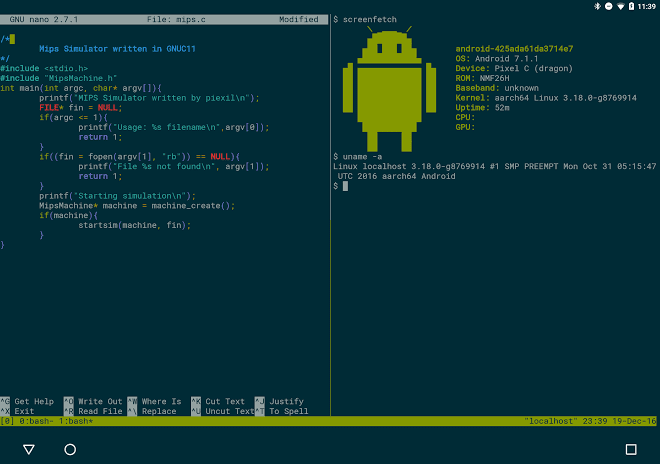Tap the Bluetooth status icon
Image resolution: width=660 pixels, height=464 pixels.
point(597,6)
